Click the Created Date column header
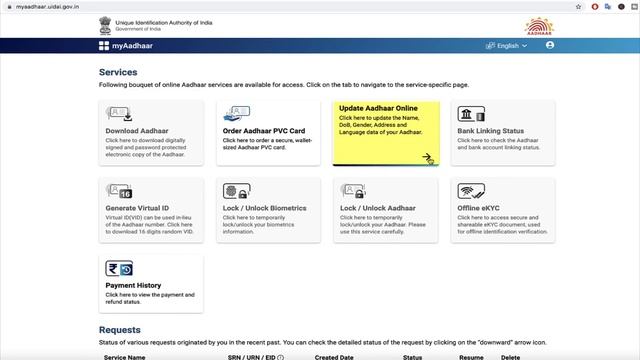 tap(334, 357)
